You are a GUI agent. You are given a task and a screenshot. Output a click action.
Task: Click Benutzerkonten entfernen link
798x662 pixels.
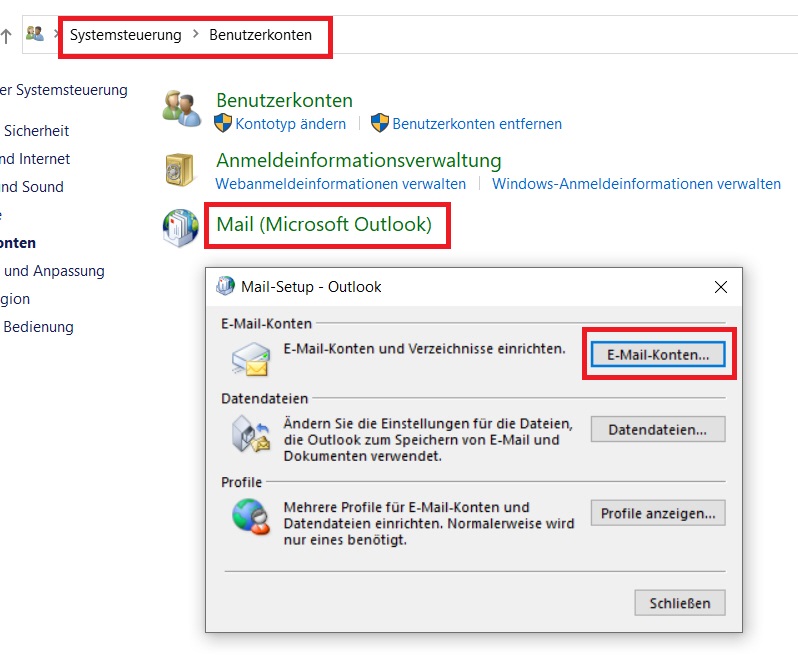point(477,124)
